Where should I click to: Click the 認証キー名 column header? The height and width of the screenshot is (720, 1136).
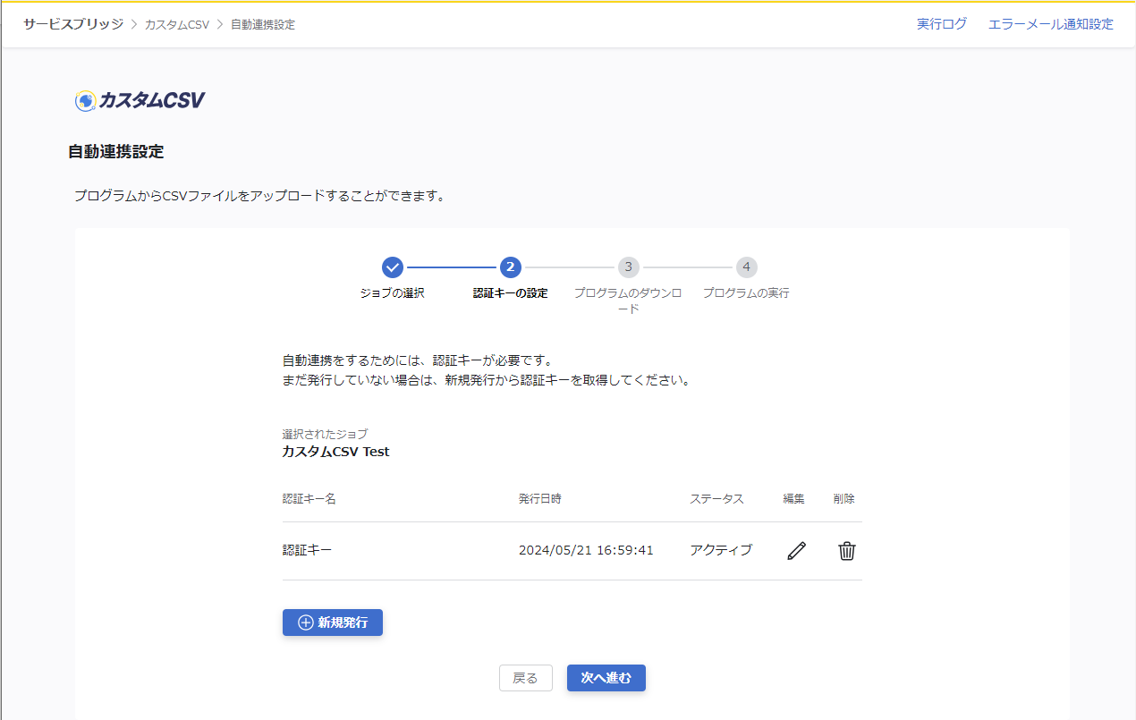(x=309, y=499)
